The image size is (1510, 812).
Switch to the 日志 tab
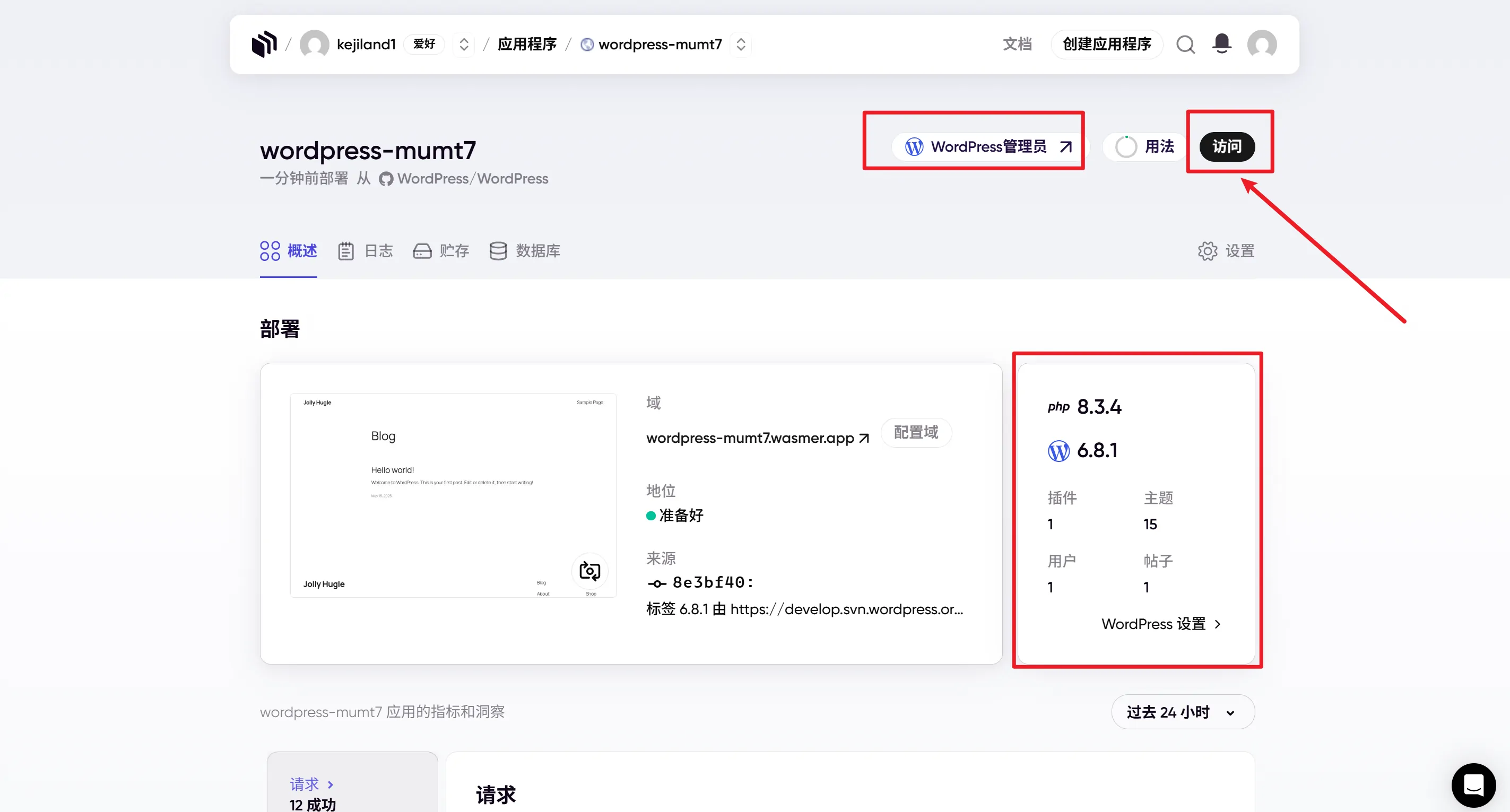tap(365, 251)
